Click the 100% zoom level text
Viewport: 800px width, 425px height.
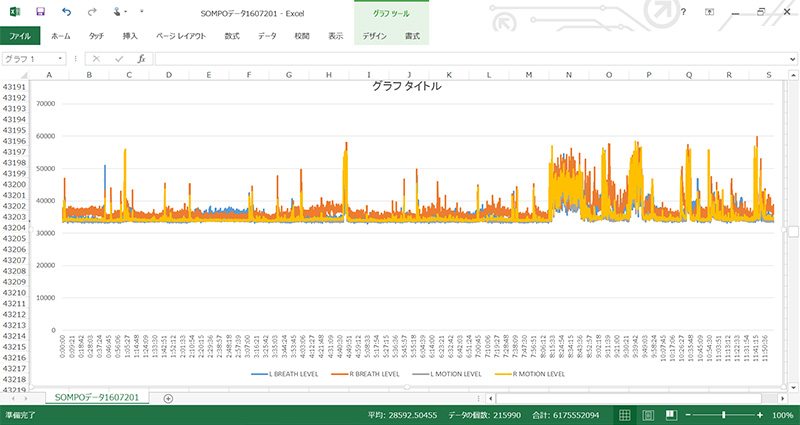(783, 415)
